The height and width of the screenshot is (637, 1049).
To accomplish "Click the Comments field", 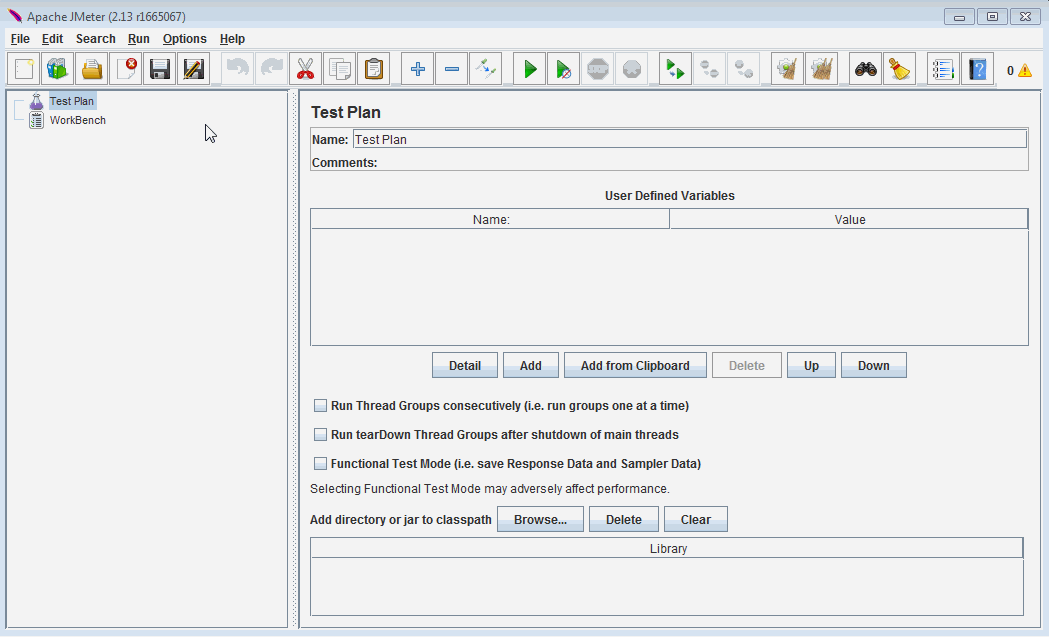I will (x=702, y=163).
